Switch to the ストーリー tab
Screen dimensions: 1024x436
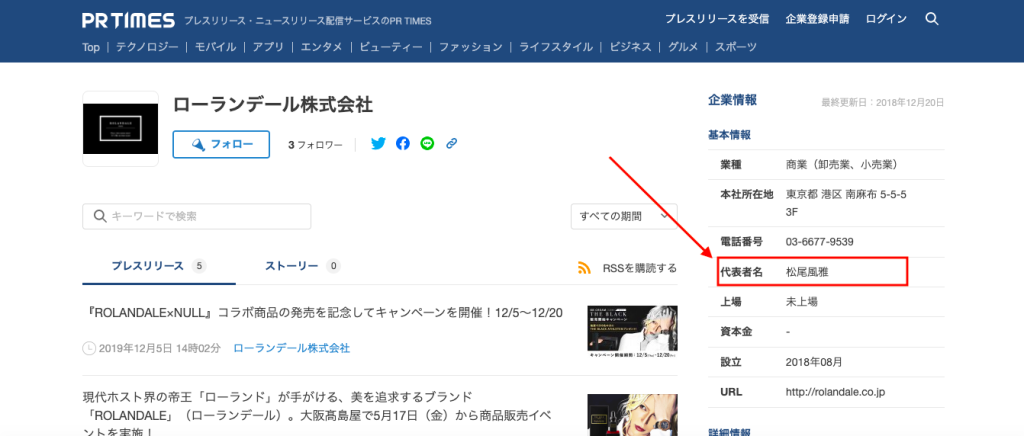pos(302,266)
